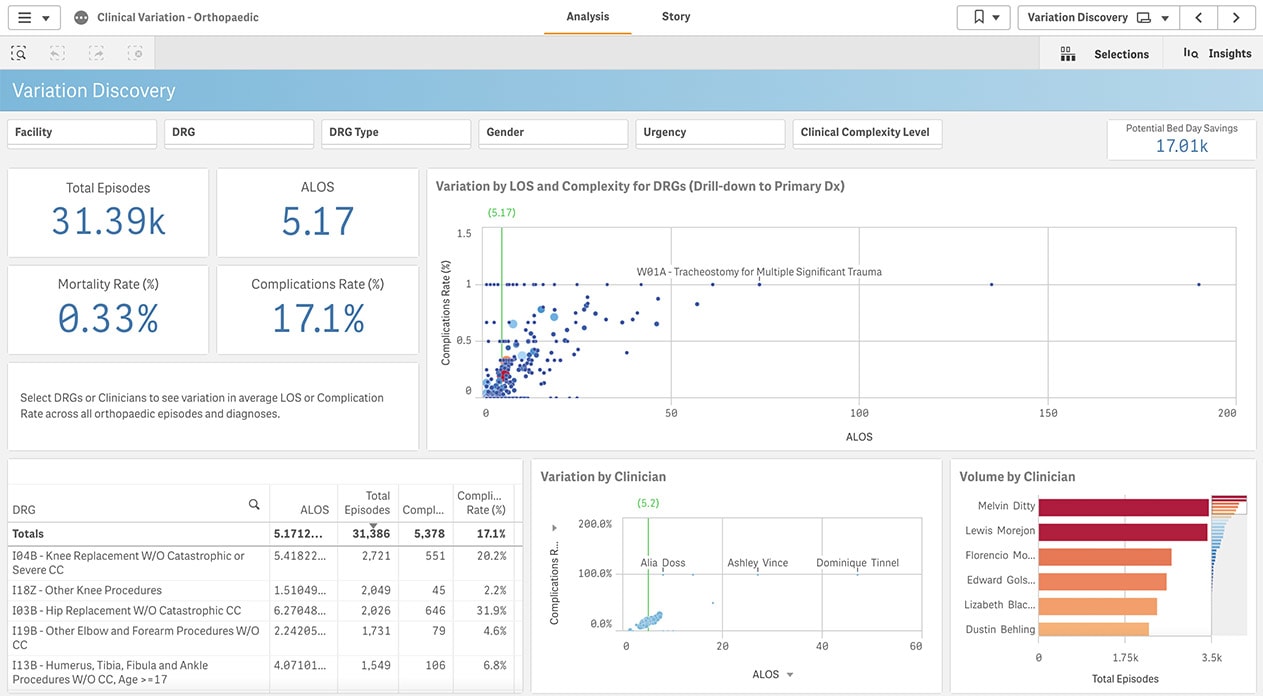This screenshot has height=696, width=1263.
Task: Go to the next sheet
Action: pyautogui.click(x=1237, y=17)
